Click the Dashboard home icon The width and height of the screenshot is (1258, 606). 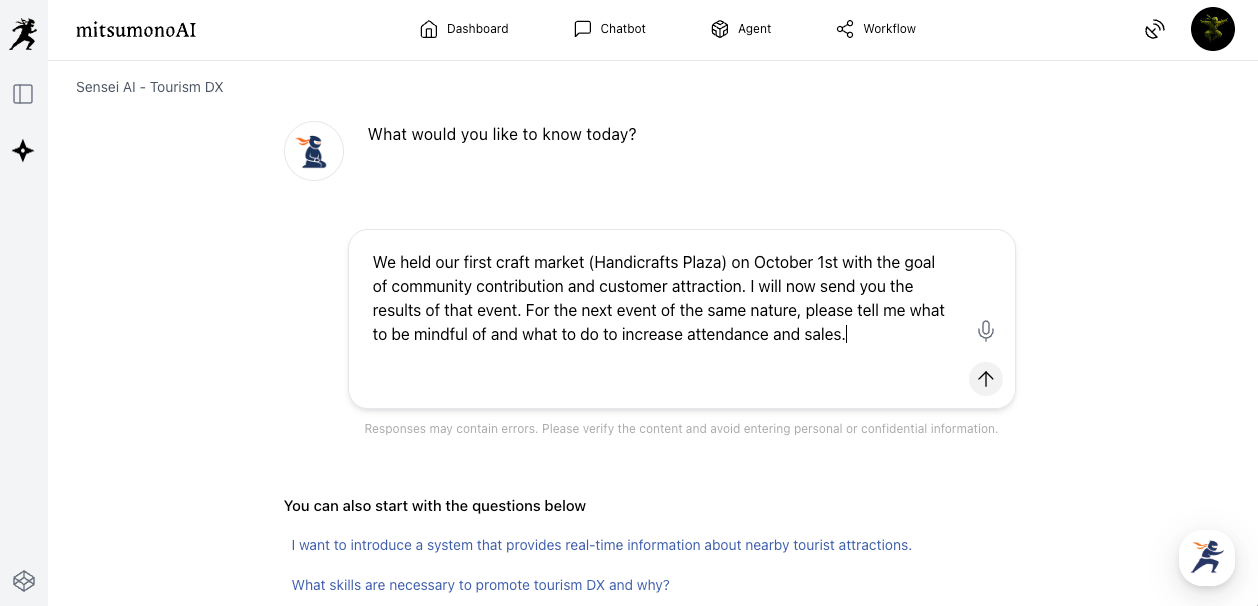tap(429, 29)
